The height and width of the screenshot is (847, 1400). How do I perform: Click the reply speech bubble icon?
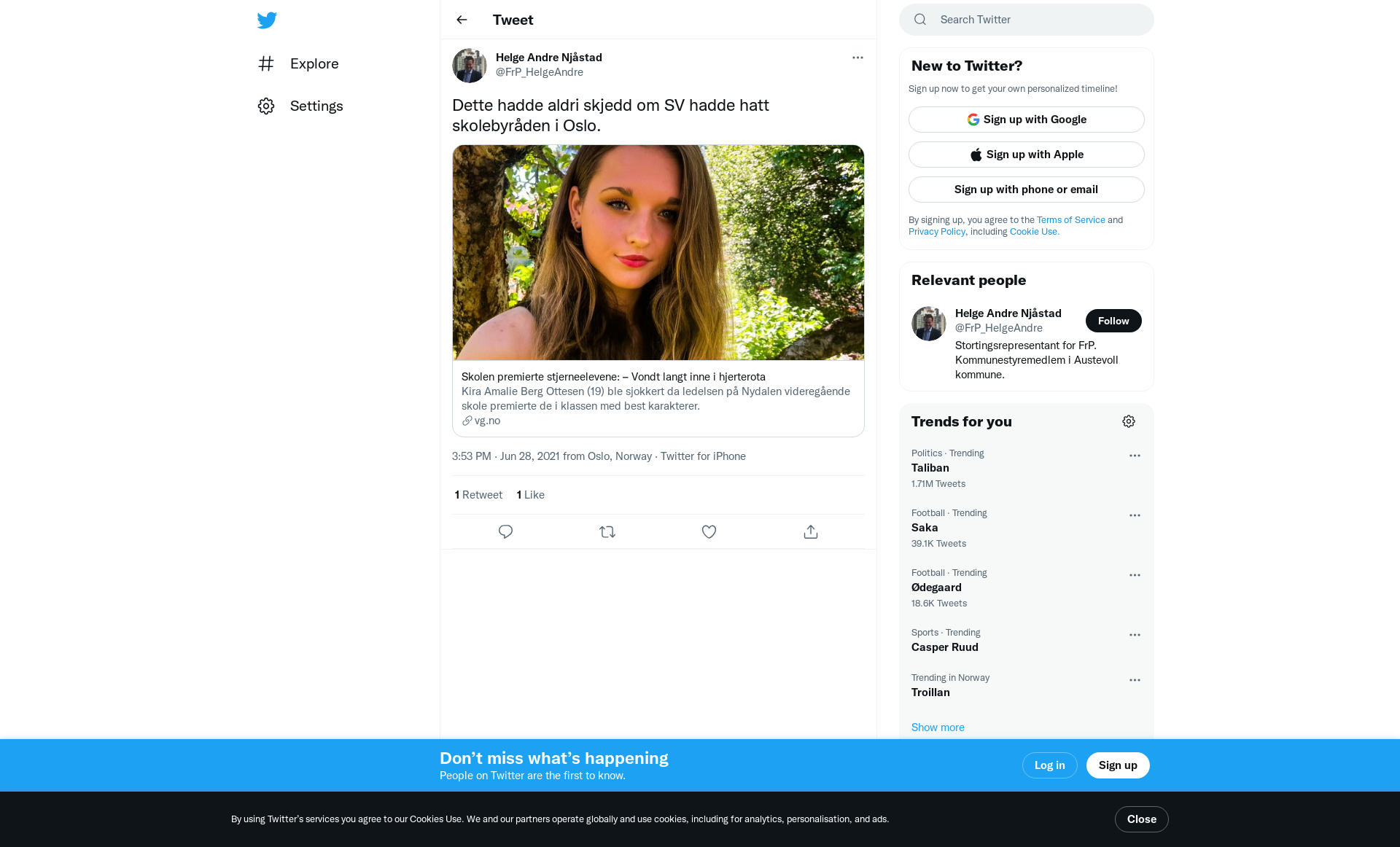pos(505,531)
